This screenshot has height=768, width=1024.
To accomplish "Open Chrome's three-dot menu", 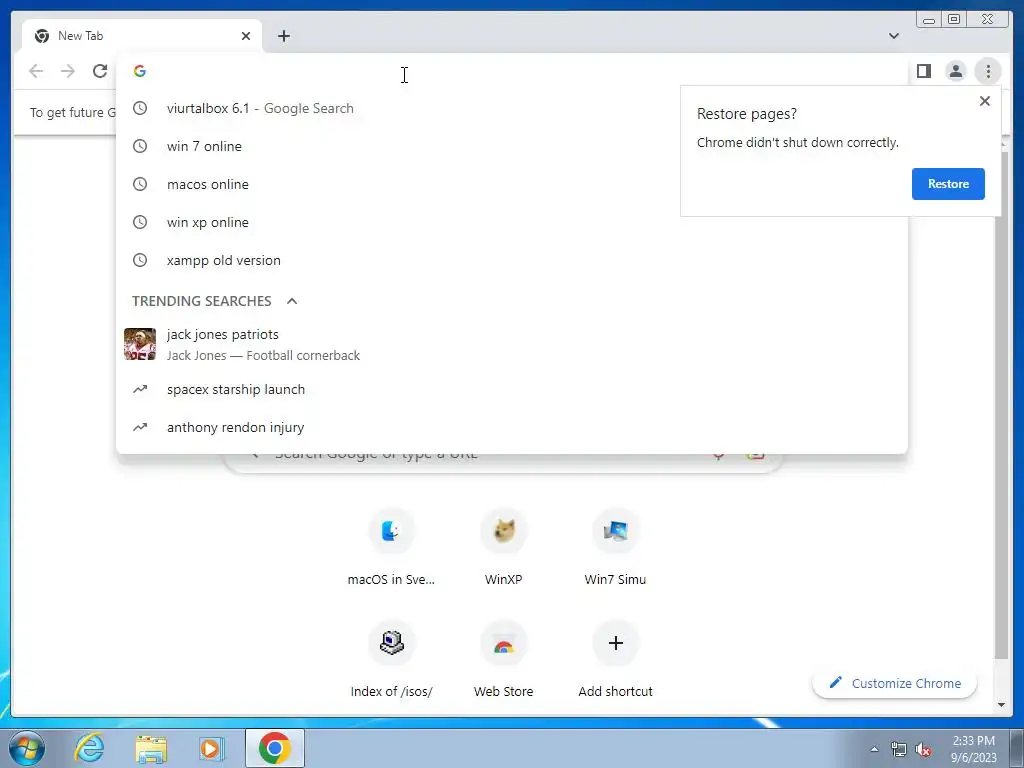I will [988, 71].
